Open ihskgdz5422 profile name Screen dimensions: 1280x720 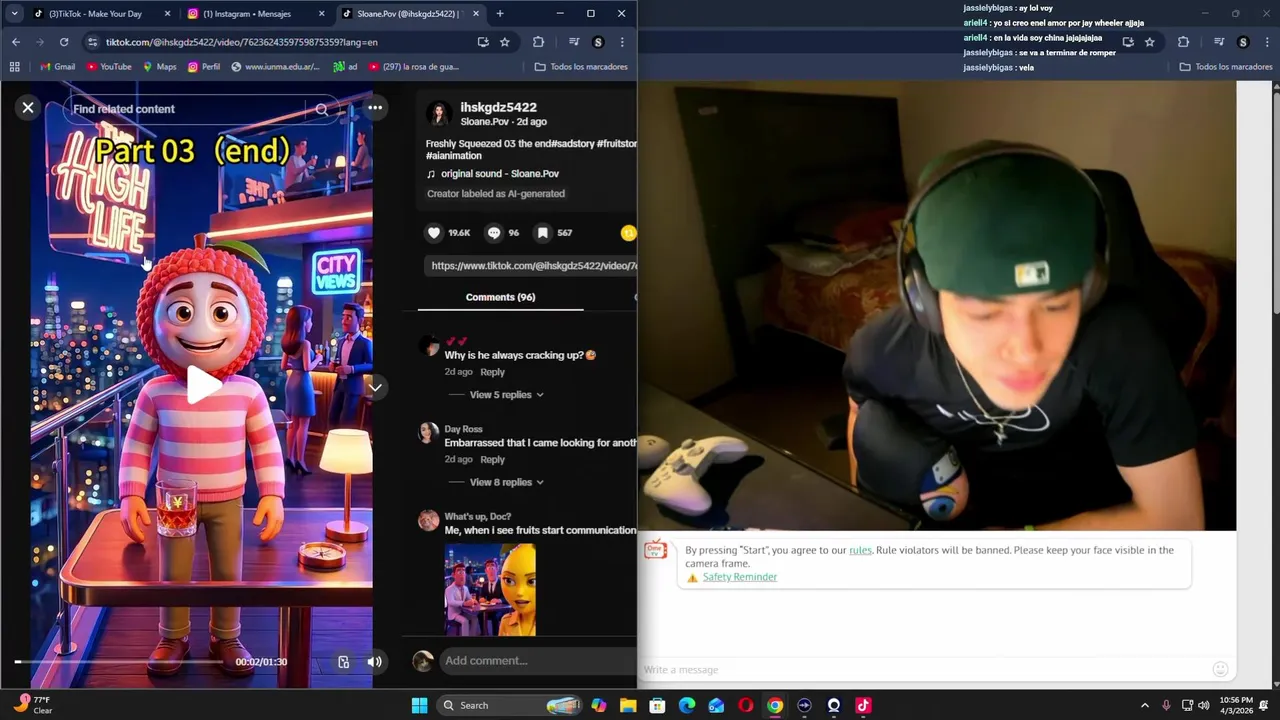coord(498,107)
